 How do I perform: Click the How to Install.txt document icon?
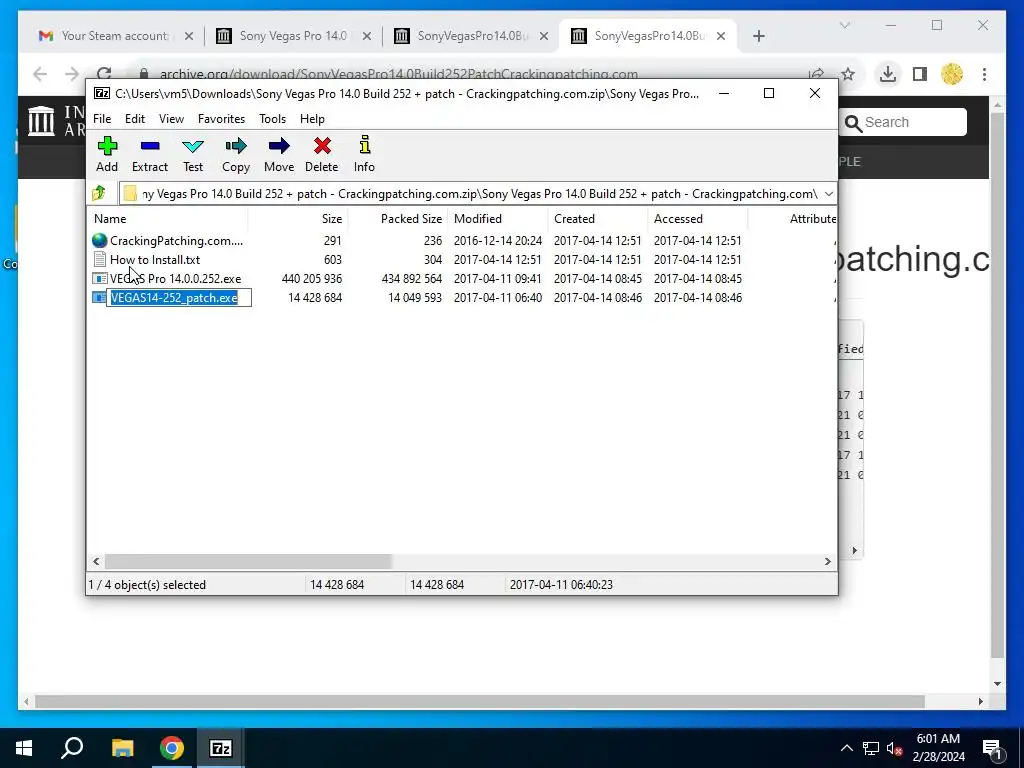[x=99, y=259]
